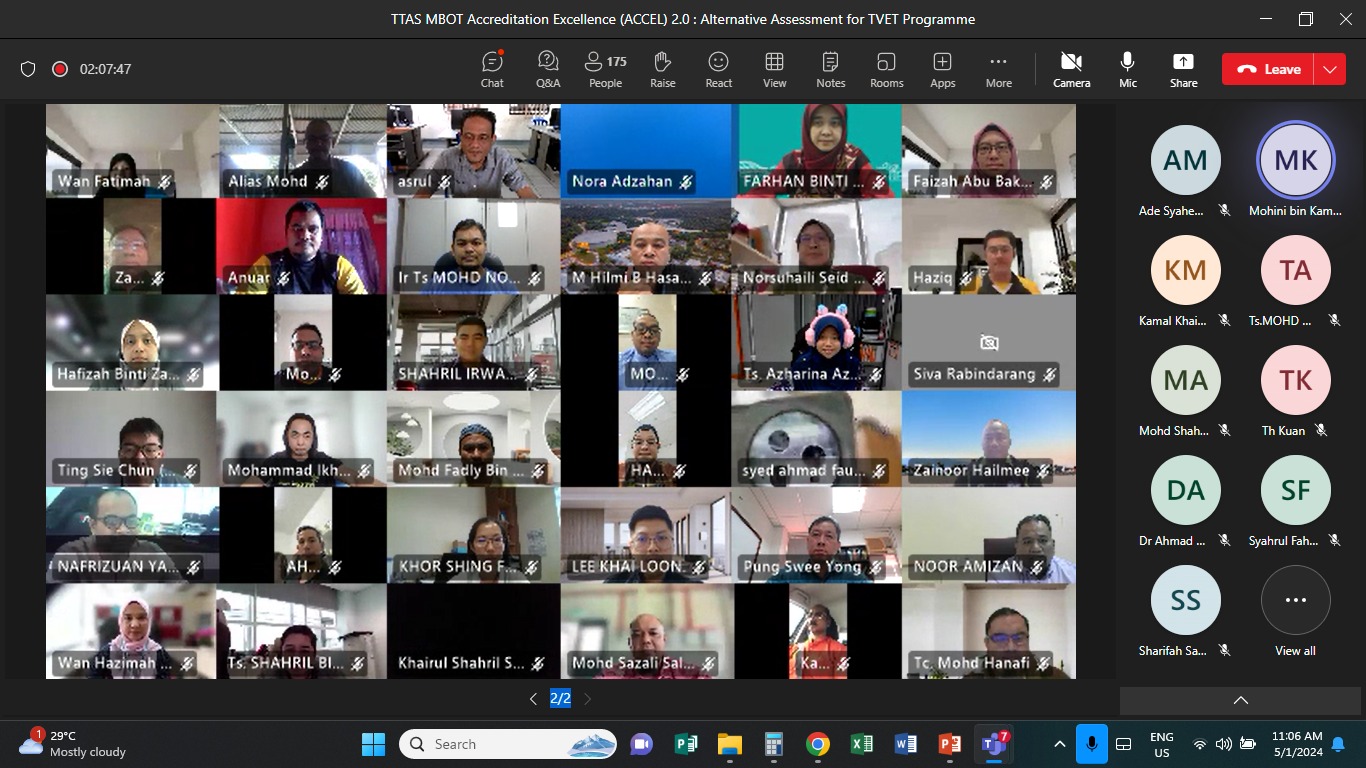Collapse the participant side panel chevron

1240,700
